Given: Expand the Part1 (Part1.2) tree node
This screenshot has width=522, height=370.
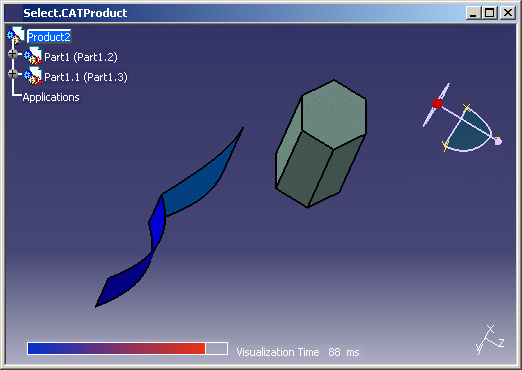Looking at the screenshot, I should [13, 53].
